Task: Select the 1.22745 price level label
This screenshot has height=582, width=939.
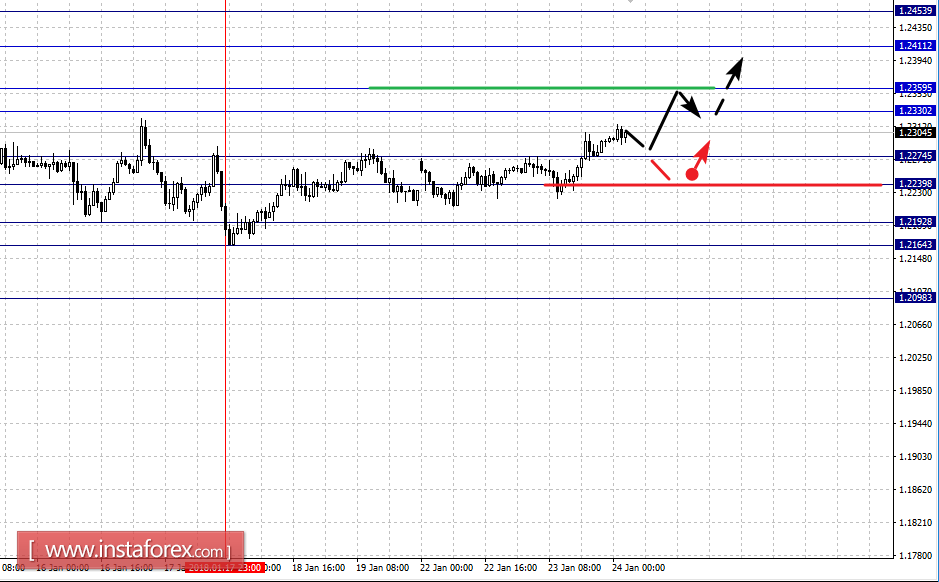Action: coord(915,156)
